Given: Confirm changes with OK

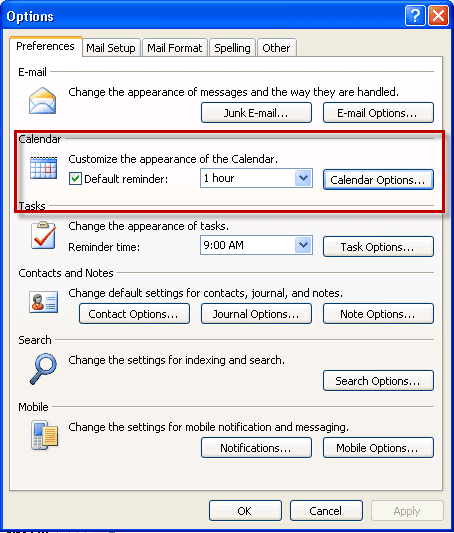Looking at the screenshot, I should point(245,511).
